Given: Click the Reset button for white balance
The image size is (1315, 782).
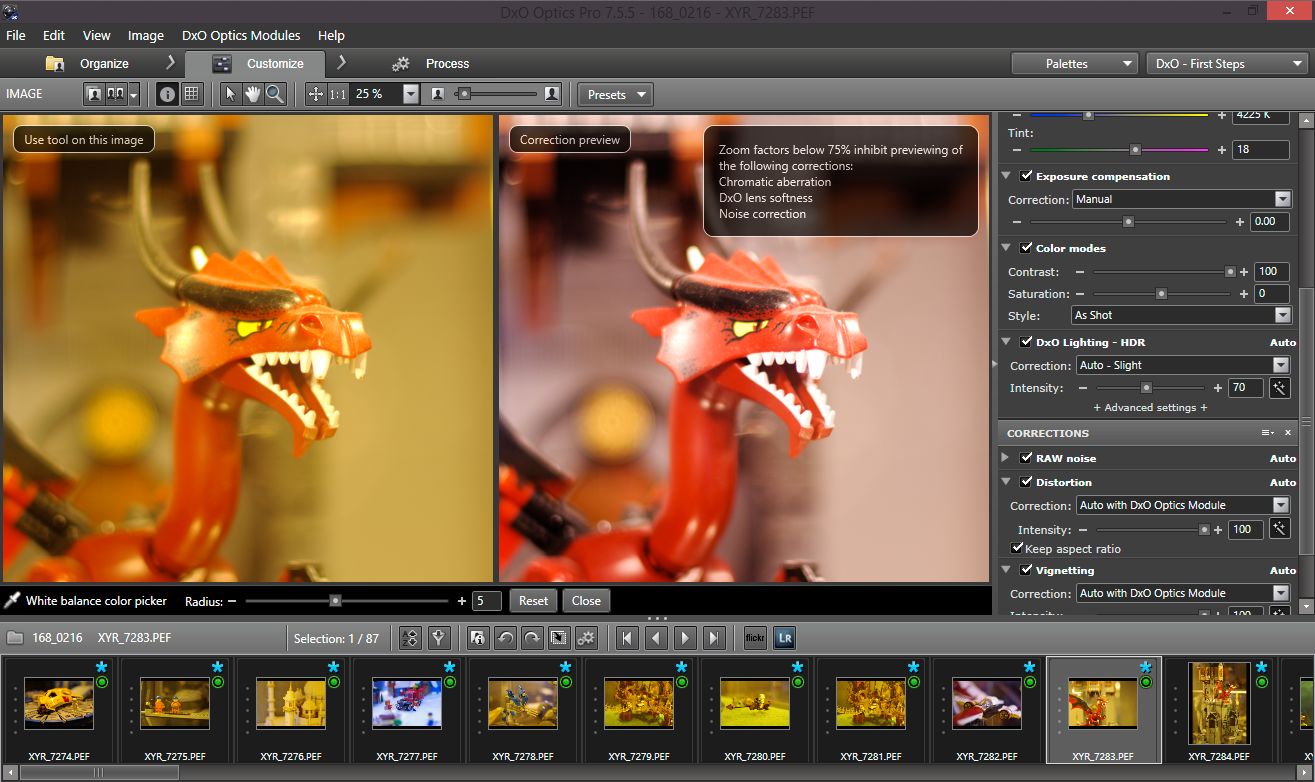Looking at the screenshot, I should point(533,601).
